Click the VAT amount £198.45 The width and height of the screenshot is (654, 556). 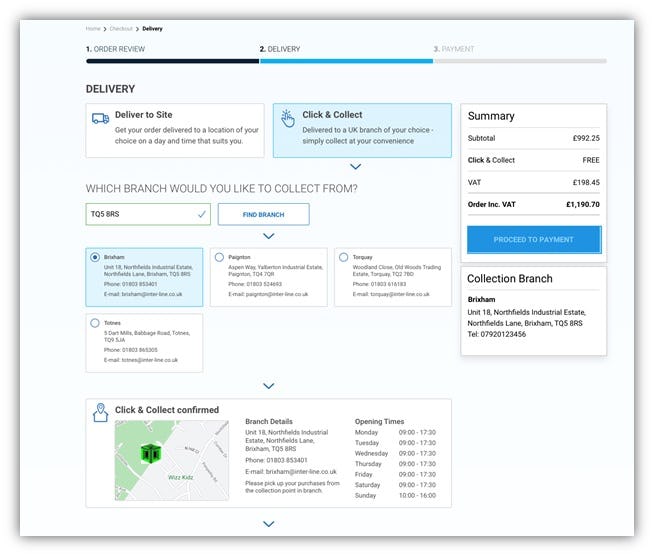(586, 182)
